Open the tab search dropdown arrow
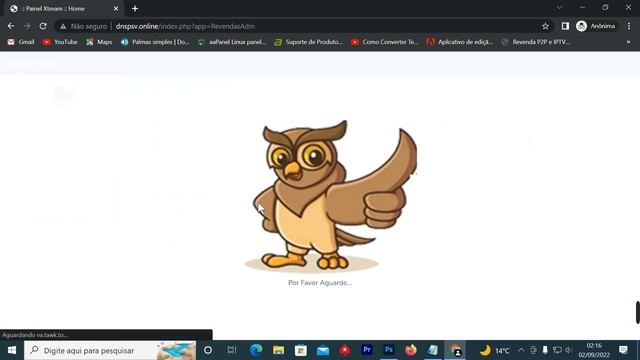Image resolution: width=640 pixels, height=360 pixels. pyautogui.click(x=560, y=8)
